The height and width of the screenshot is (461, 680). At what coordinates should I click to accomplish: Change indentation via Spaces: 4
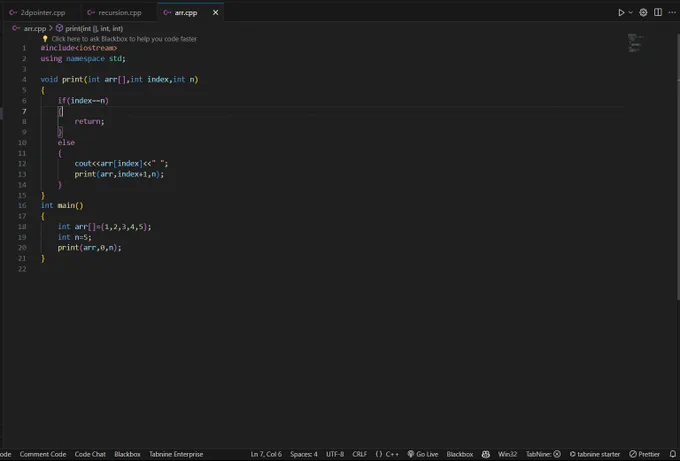(304, 454)
